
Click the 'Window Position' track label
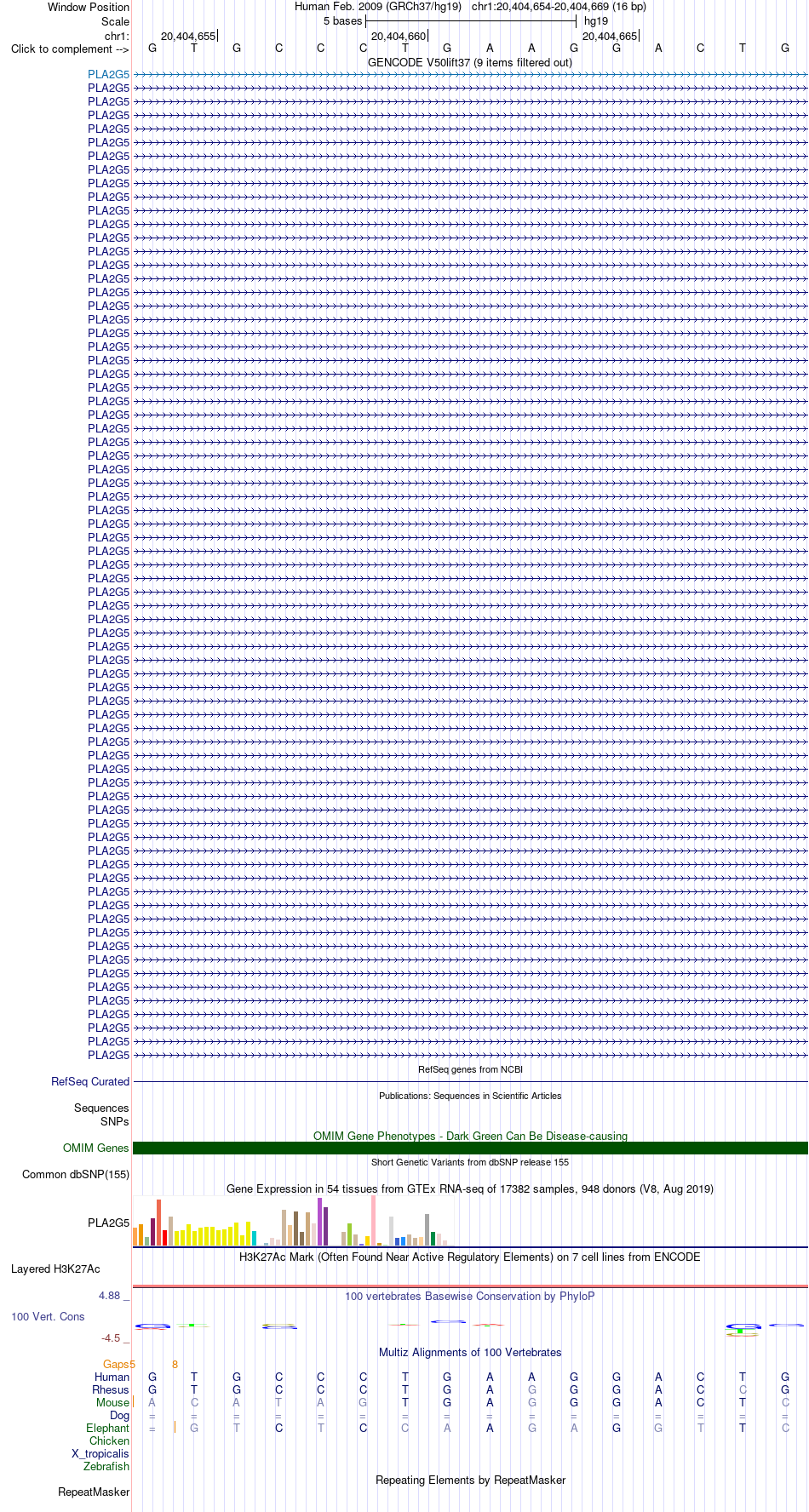click(x=89, y=7)
